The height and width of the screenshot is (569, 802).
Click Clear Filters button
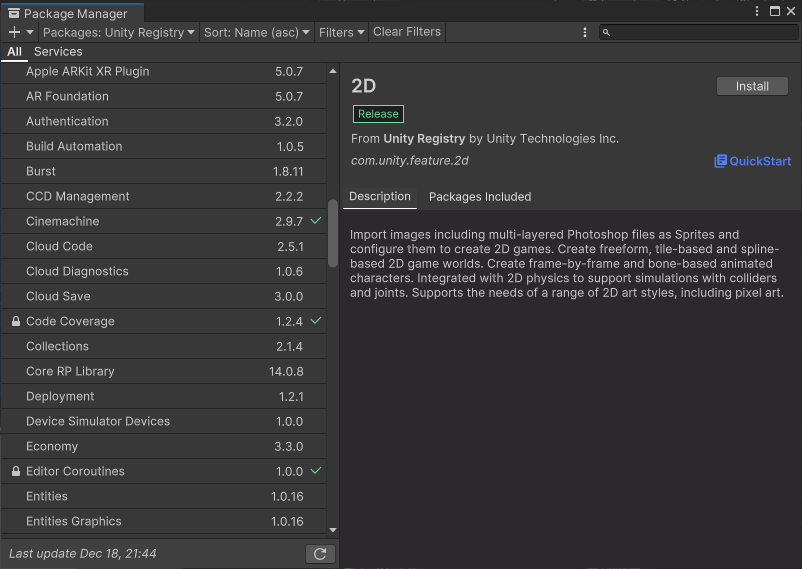[x=407, y=32]
